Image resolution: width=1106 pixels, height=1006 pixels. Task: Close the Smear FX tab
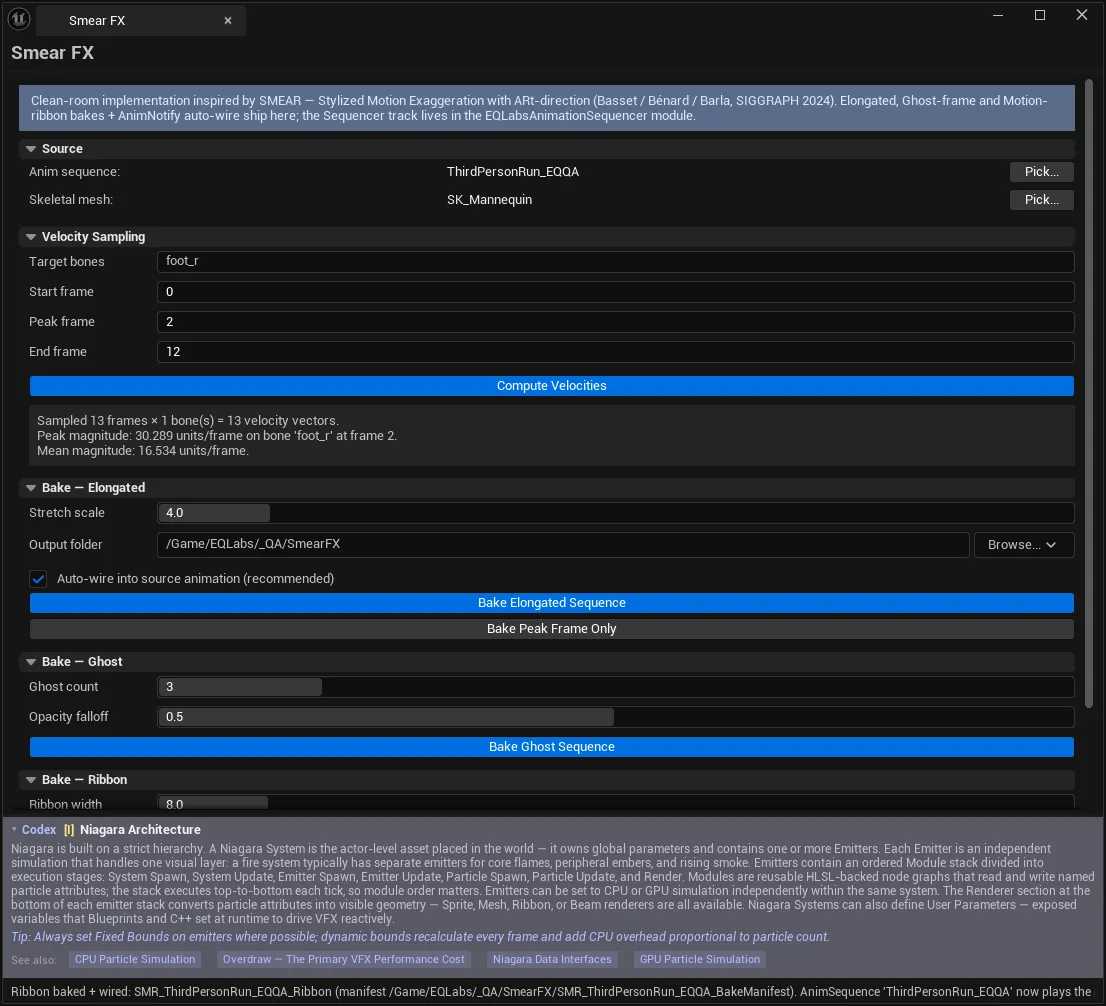[x=228, y=20]
